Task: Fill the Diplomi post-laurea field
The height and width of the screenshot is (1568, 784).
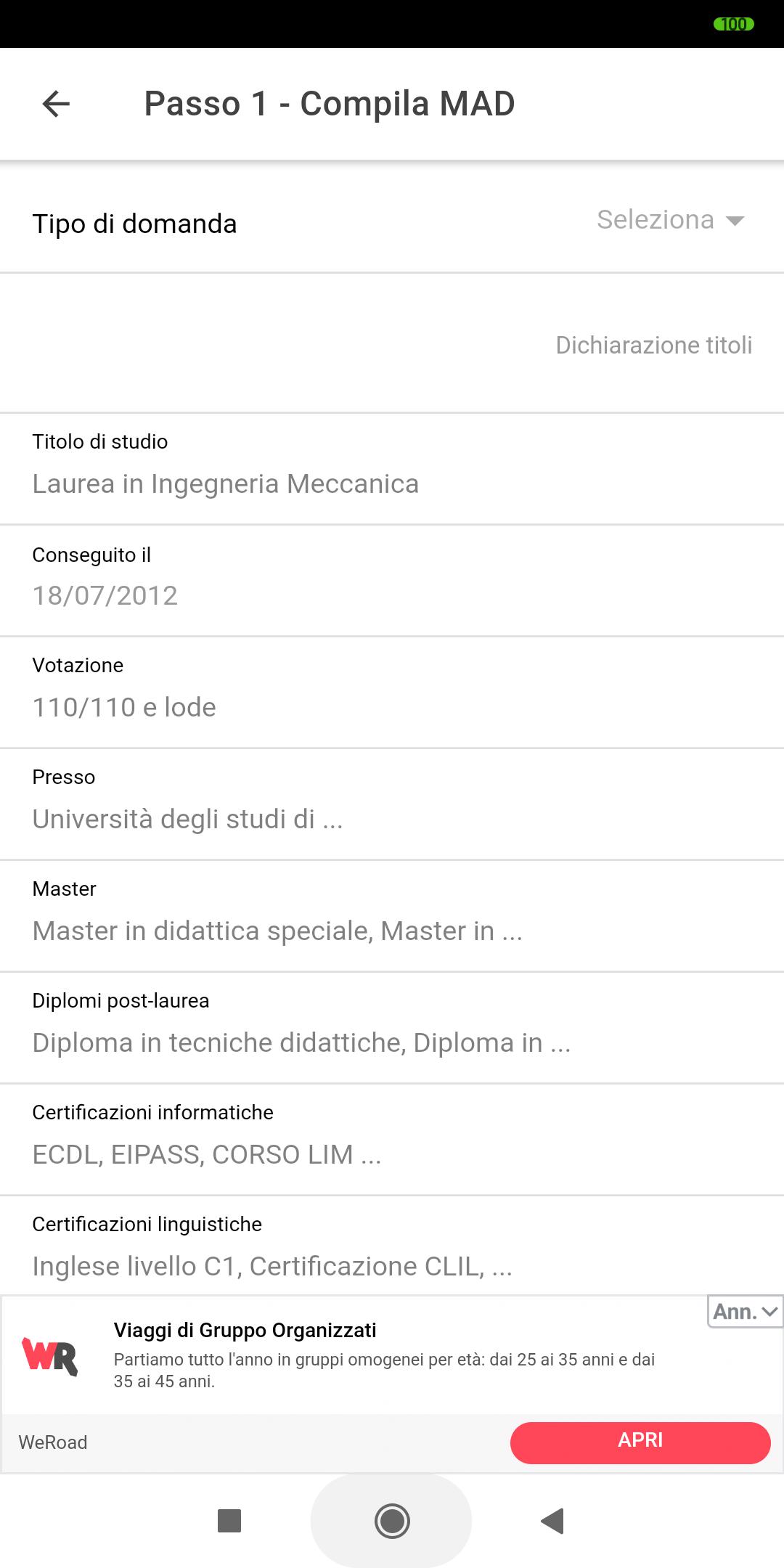Action: pyautogui.click(x=392, y=1028)
